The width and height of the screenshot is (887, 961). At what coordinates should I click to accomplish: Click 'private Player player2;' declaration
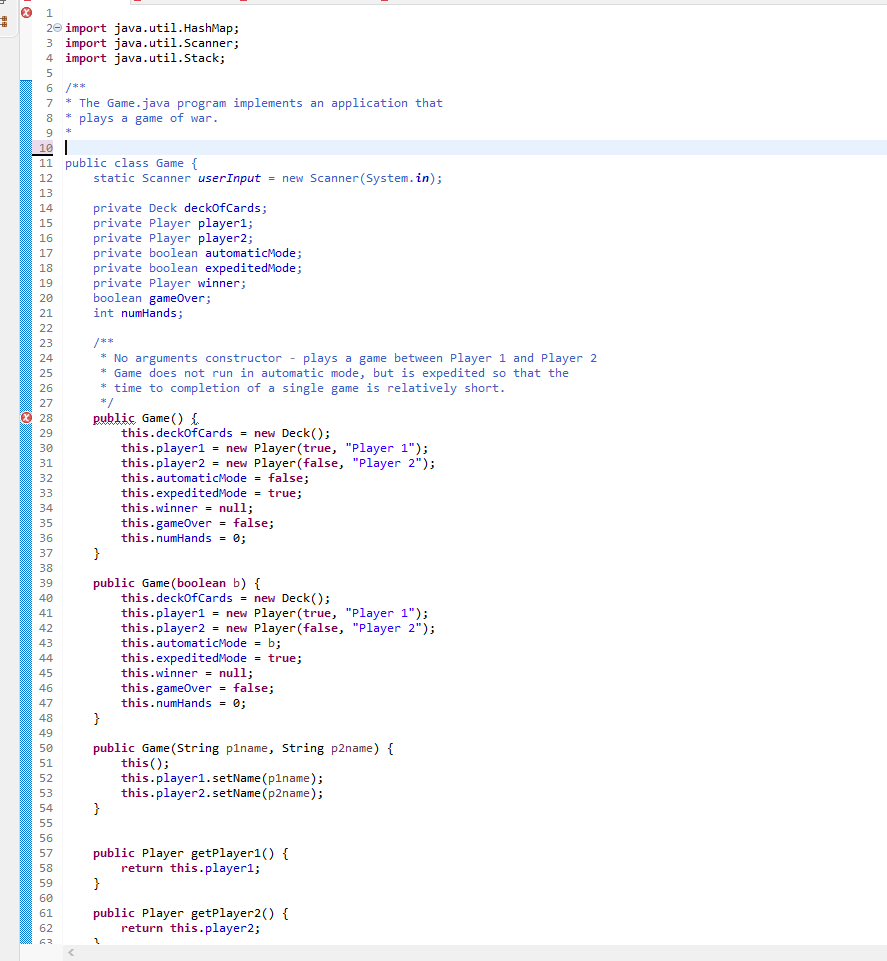[x=173, y=238]
